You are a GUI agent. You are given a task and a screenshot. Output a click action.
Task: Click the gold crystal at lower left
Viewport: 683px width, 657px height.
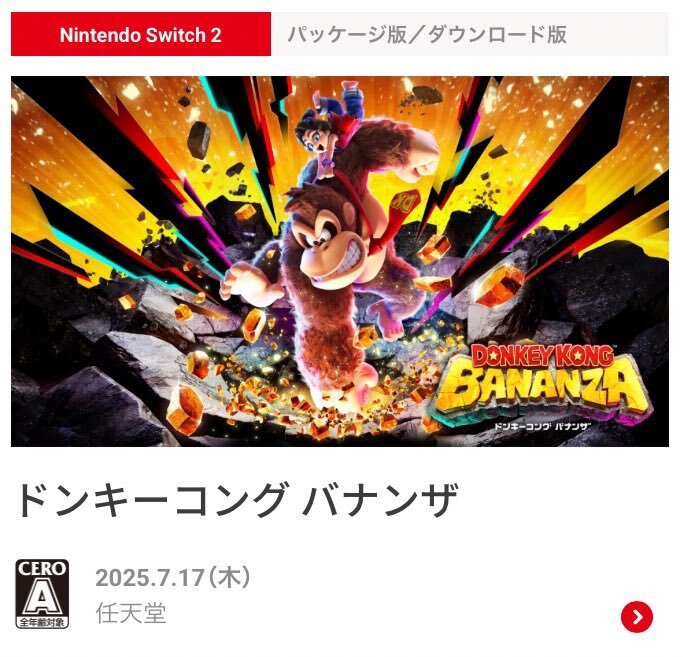point(188,410)
